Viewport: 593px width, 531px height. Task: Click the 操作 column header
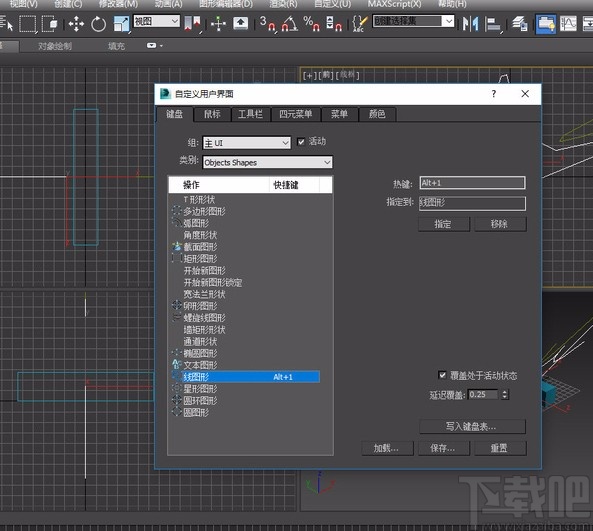(x=219, y=185)
